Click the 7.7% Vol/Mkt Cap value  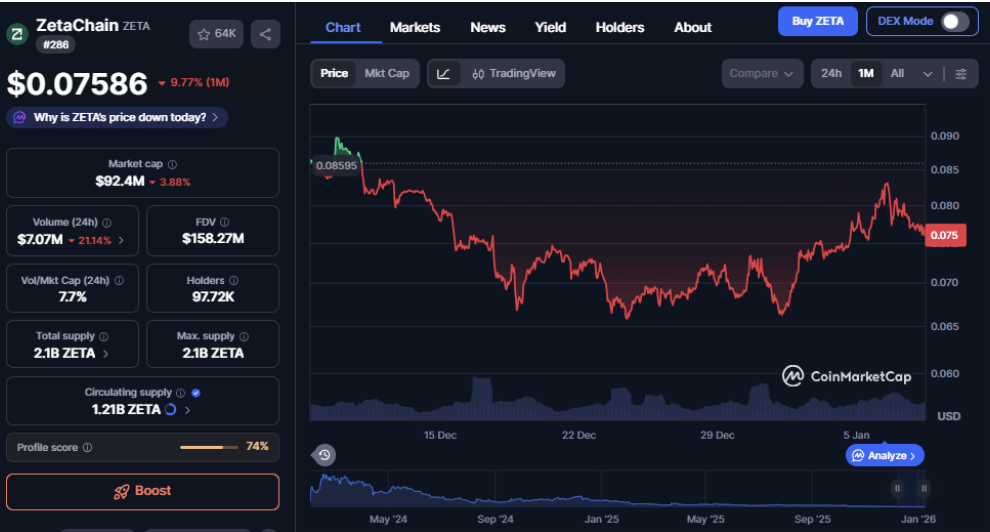click(x=73, y=297)
